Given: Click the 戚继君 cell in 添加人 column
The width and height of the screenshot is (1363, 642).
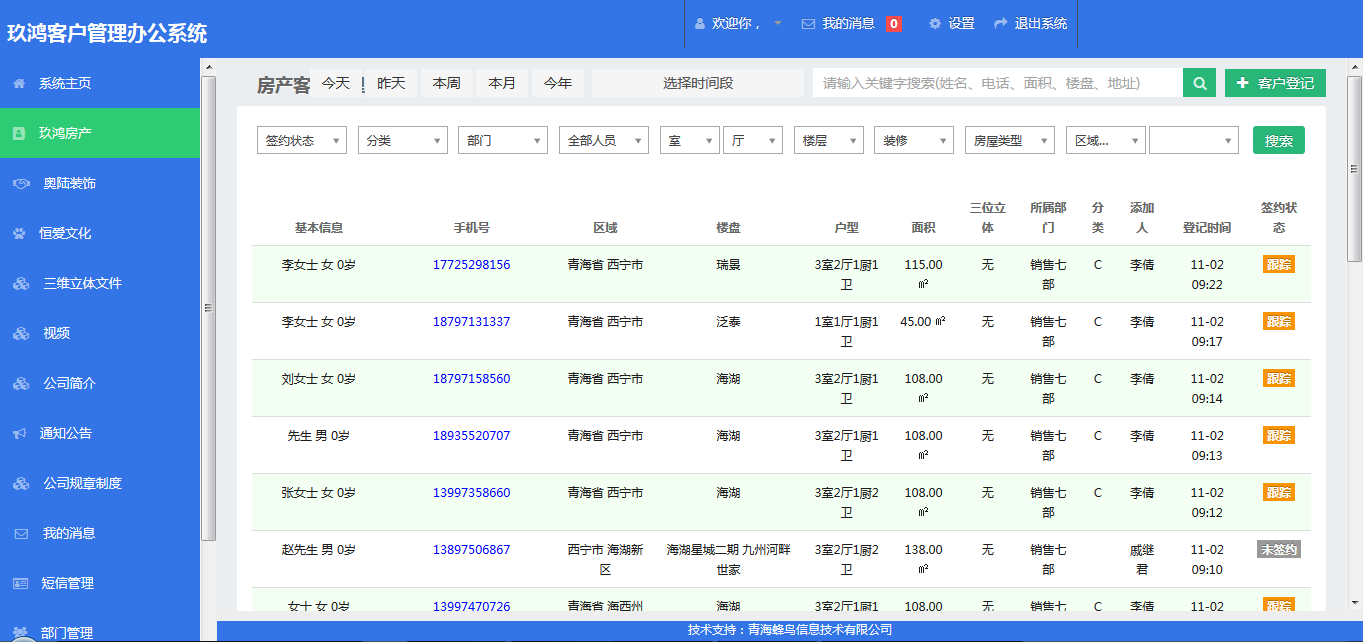Looking at the screenshot, I should click(x=1142, y=560).
